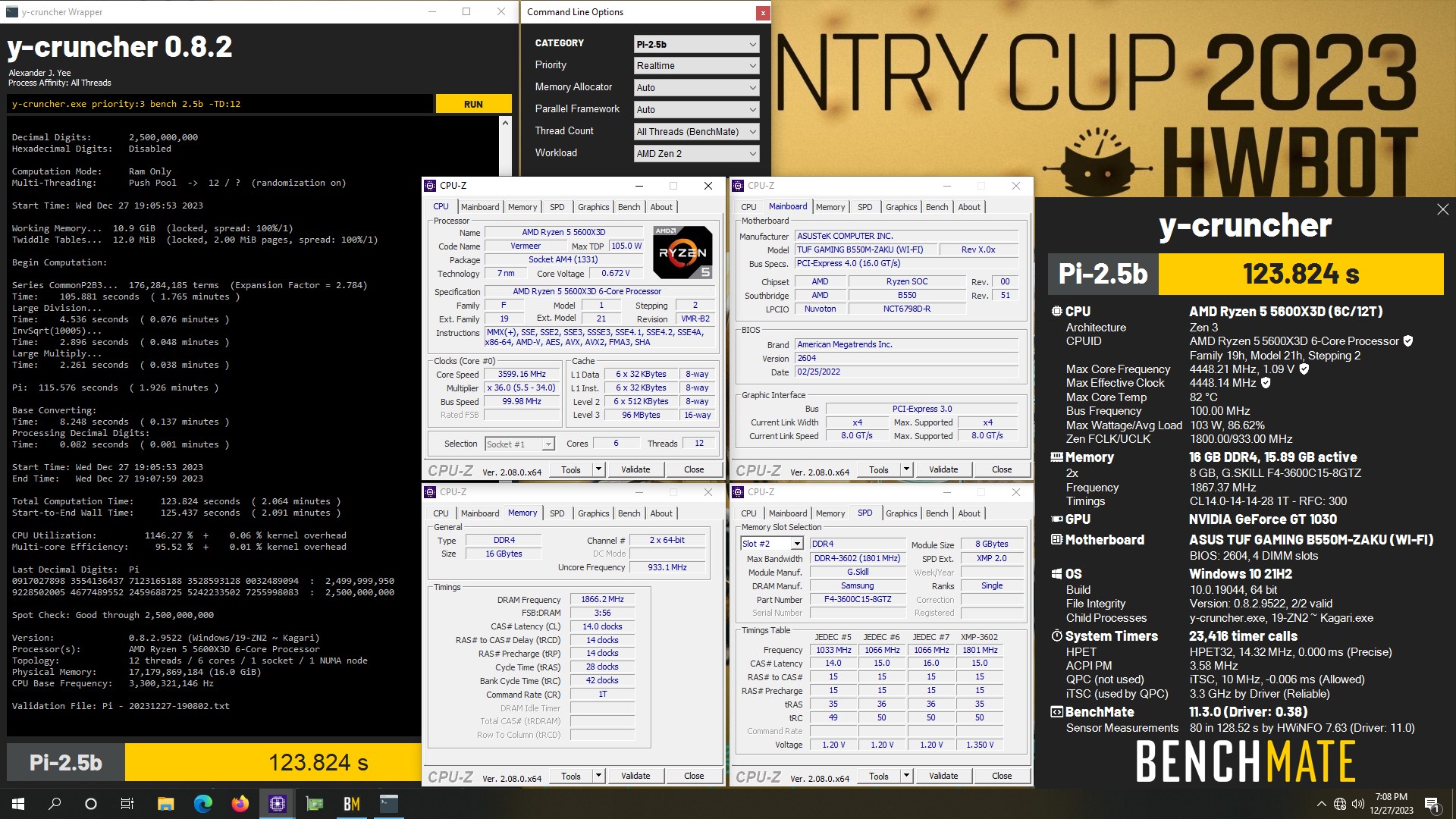1456x819 pixels.
Task: Switch to BenchMate BM taskbar icon
Action: coord(351,804)
